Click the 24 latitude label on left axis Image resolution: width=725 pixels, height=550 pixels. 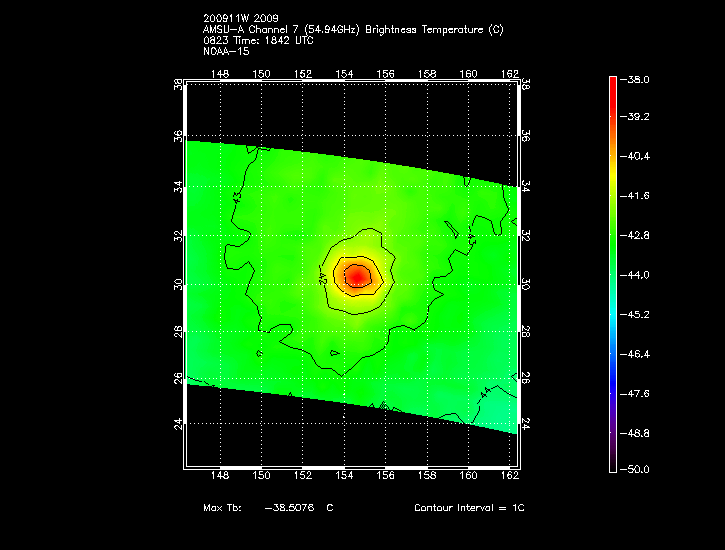point(178,424)
